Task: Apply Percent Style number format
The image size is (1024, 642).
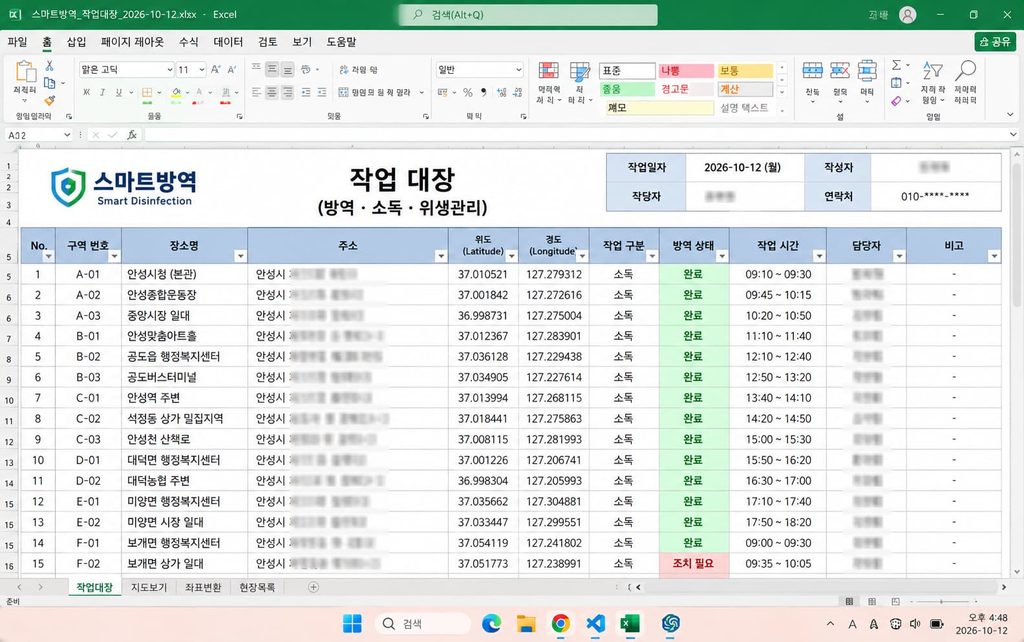Action: (468, 93)
